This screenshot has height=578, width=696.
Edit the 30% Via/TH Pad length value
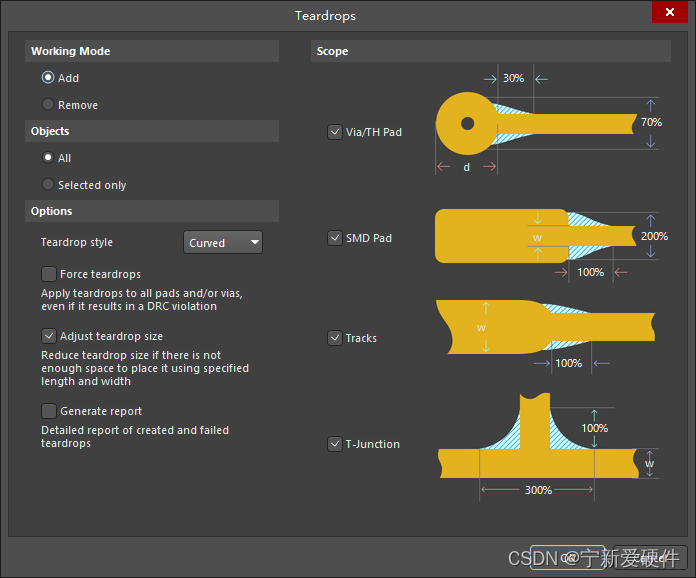(514, 79)
